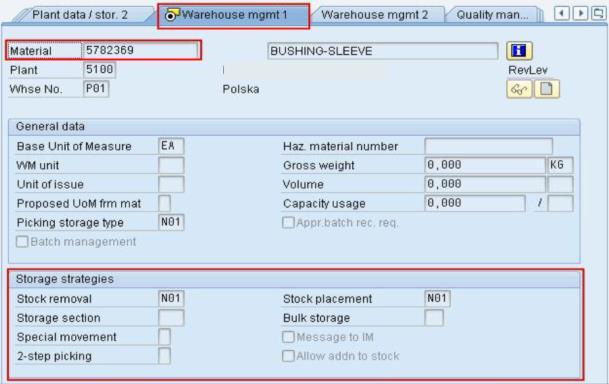Switch to Plant data / stor. 2 tab

pyautogui.click(x=80, y=15)
